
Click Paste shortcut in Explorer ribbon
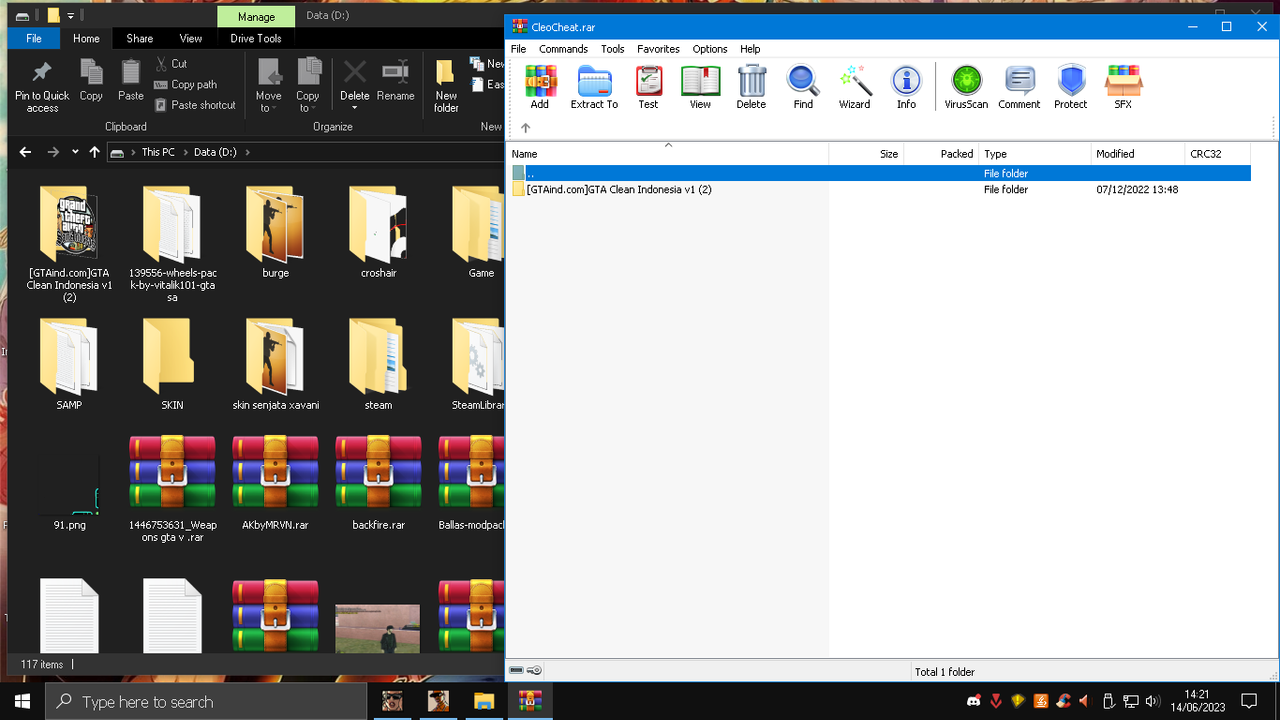tap(196, 105)
